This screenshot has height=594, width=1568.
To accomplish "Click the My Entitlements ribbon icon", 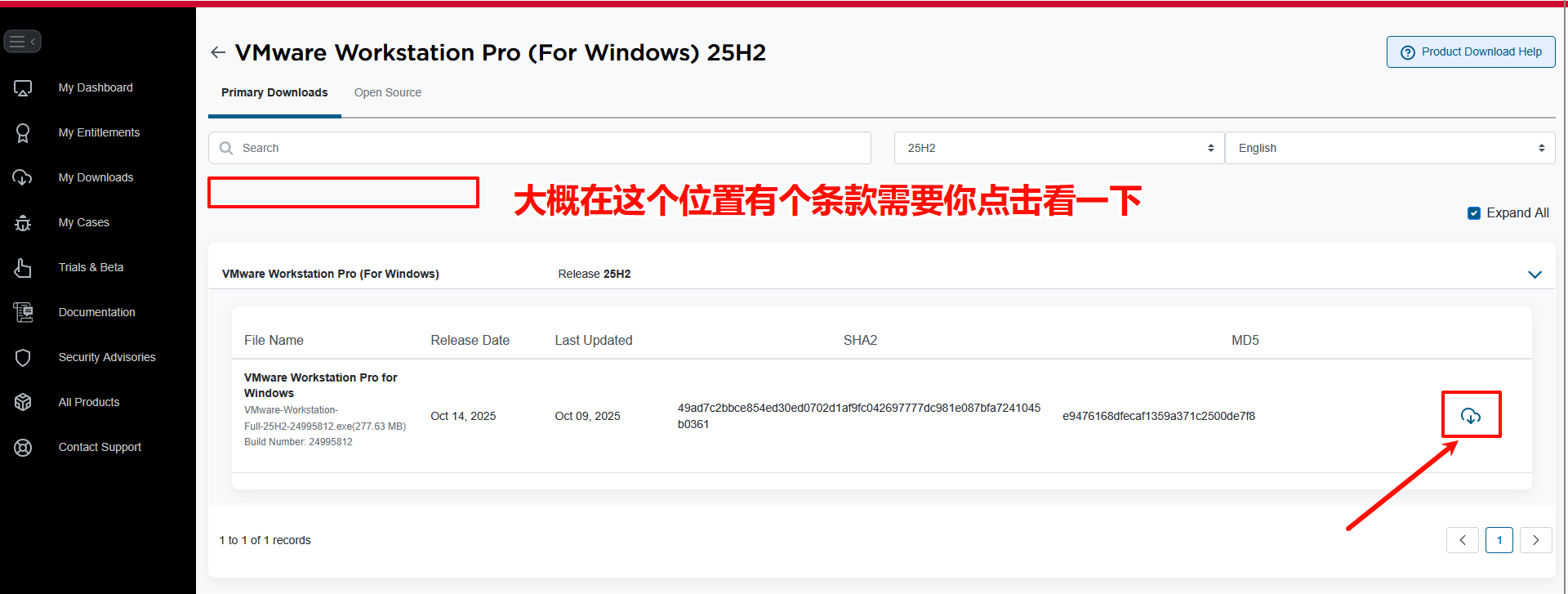I will click(23, 132).
